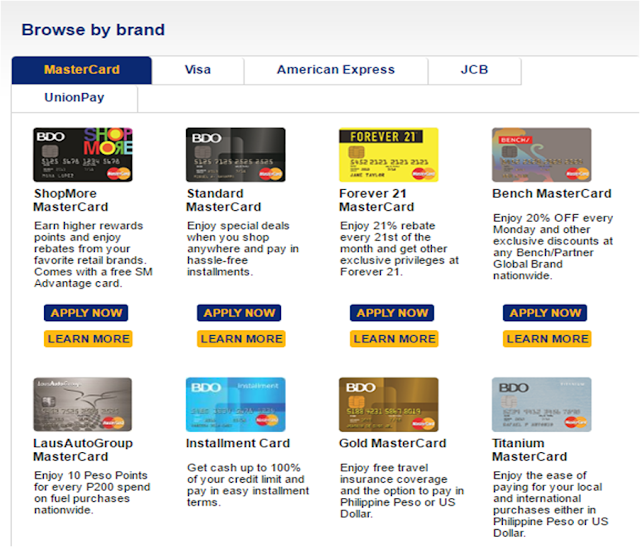640x547 pixels.
Task: Click 'Enjoy 20% OFF every Monday' text
Action: point(553,247)
